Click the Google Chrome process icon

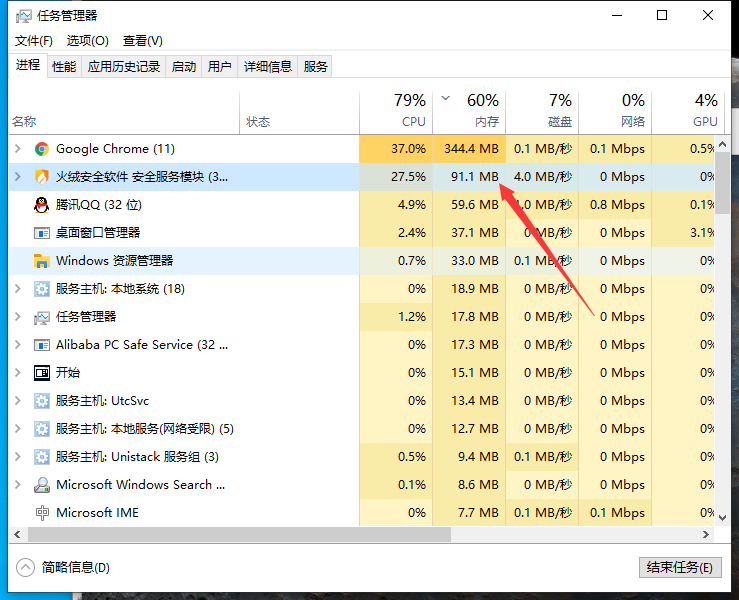pos(41,149)
